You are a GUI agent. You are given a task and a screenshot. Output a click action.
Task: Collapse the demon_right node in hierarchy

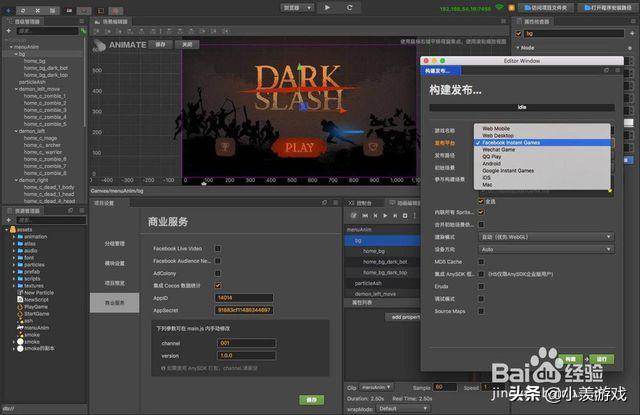[16, 180]
